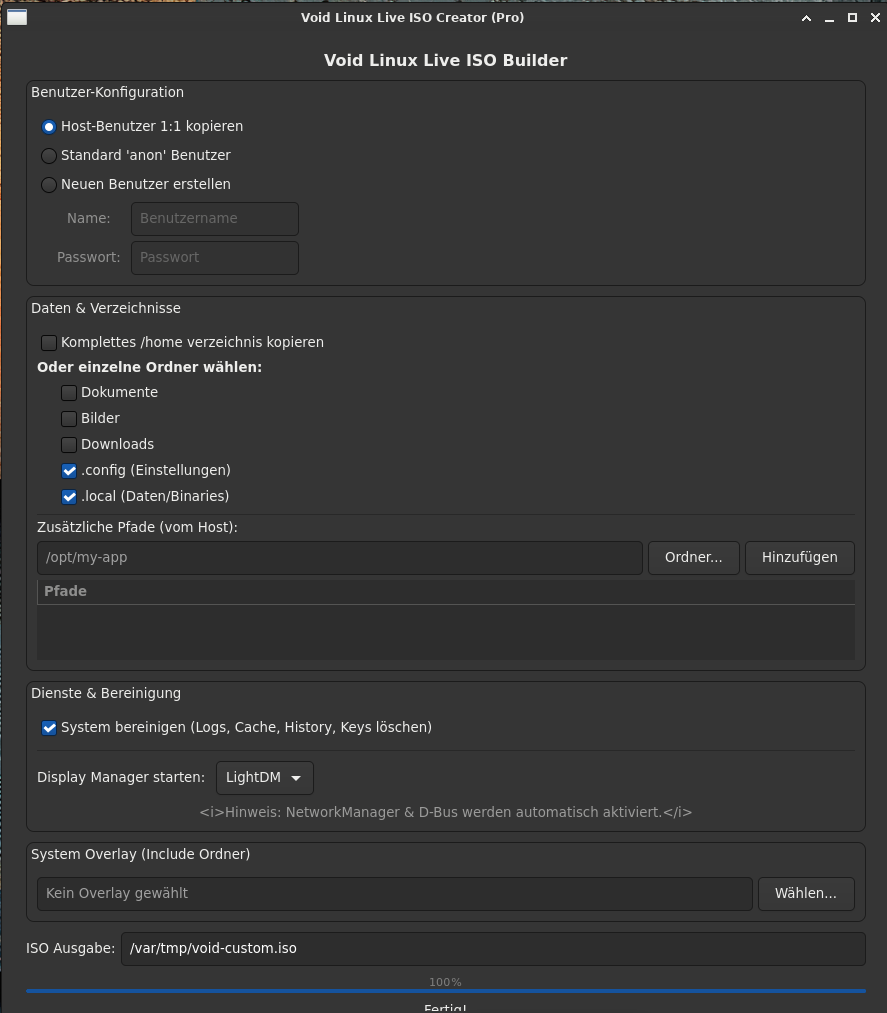Open the window menu icon in titlebar
The image size is (887, 1013).
[x=17, y=17]
